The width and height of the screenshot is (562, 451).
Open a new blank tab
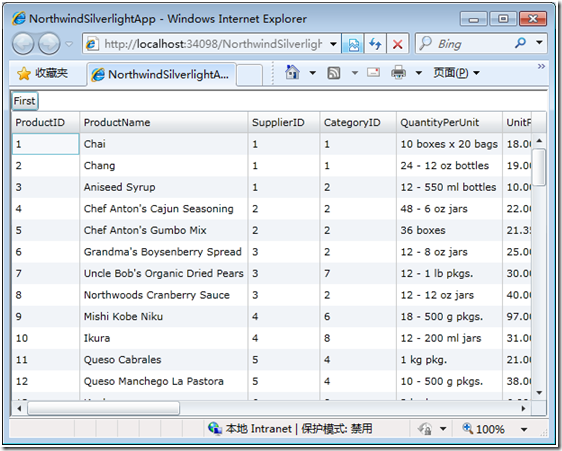tap(249, 75)
